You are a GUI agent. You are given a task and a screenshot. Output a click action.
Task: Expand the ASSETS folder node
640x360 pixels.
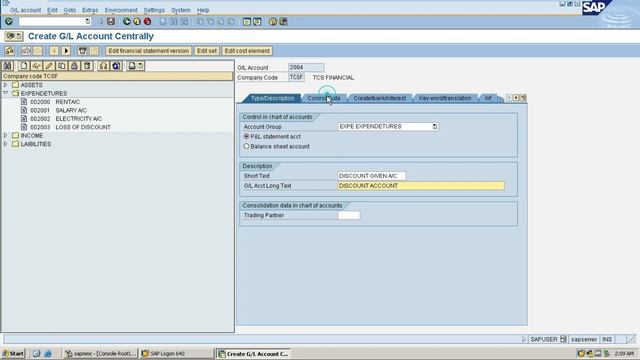(x=5, y=85)
